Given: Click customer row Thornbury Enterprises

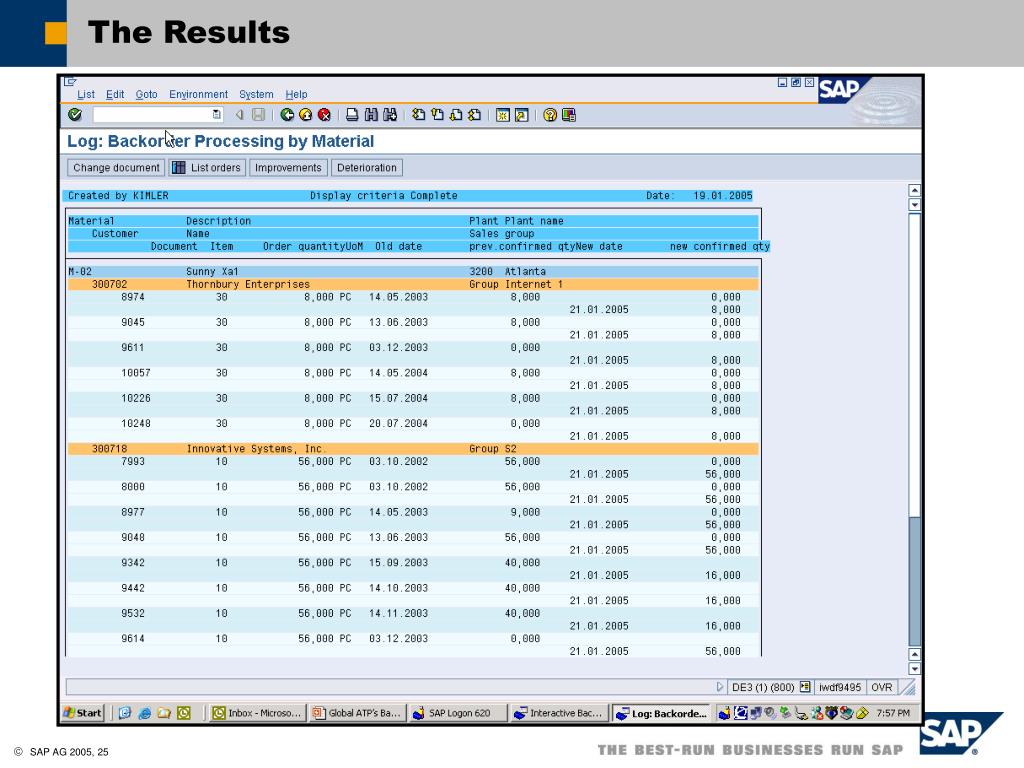Looking at the screenshot, I should 413,284.
